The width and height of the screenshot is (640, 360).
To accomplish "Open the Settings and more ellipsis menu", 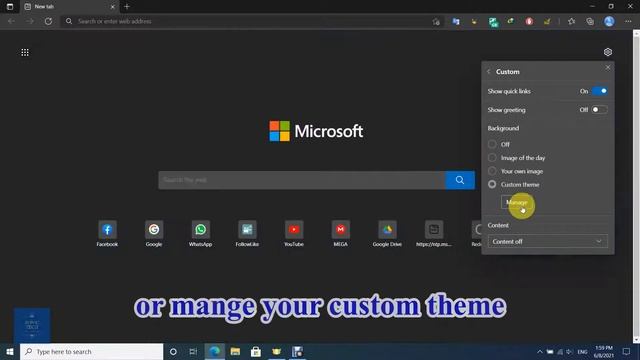I will (628, 21).
